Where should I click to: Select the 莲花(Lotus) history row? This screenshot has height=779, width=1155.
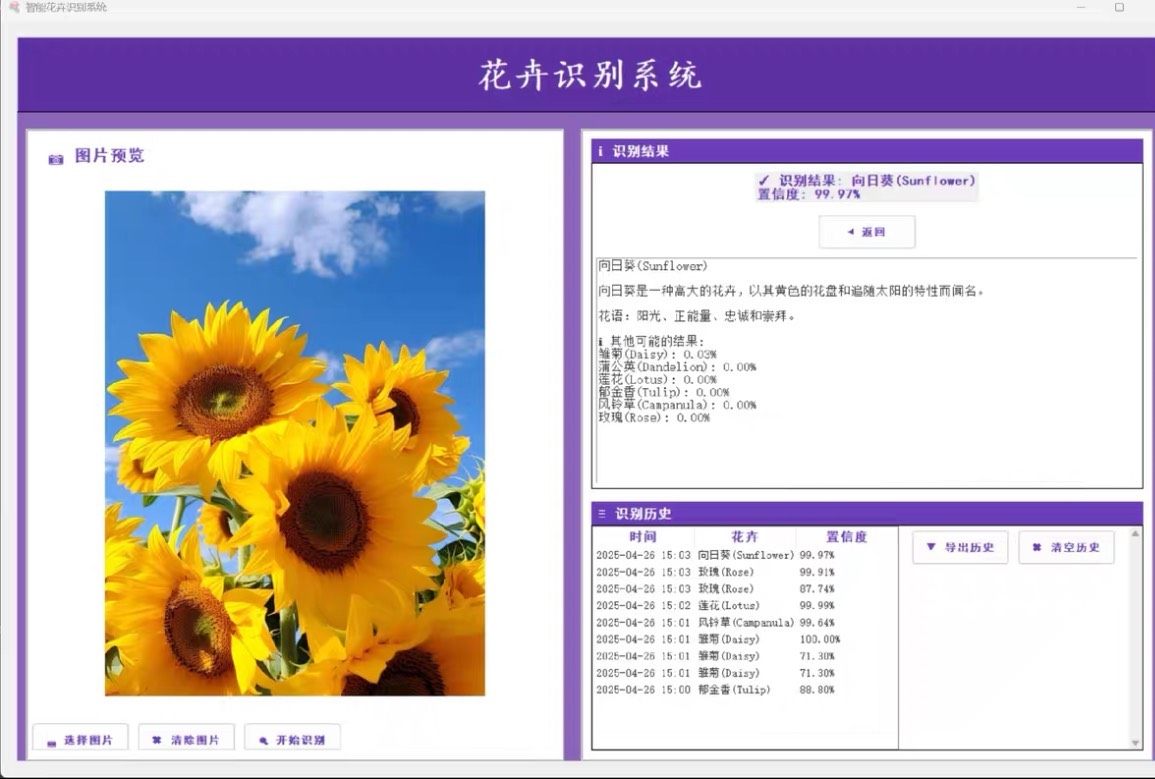pyautogui.click(x=745, y=605)
